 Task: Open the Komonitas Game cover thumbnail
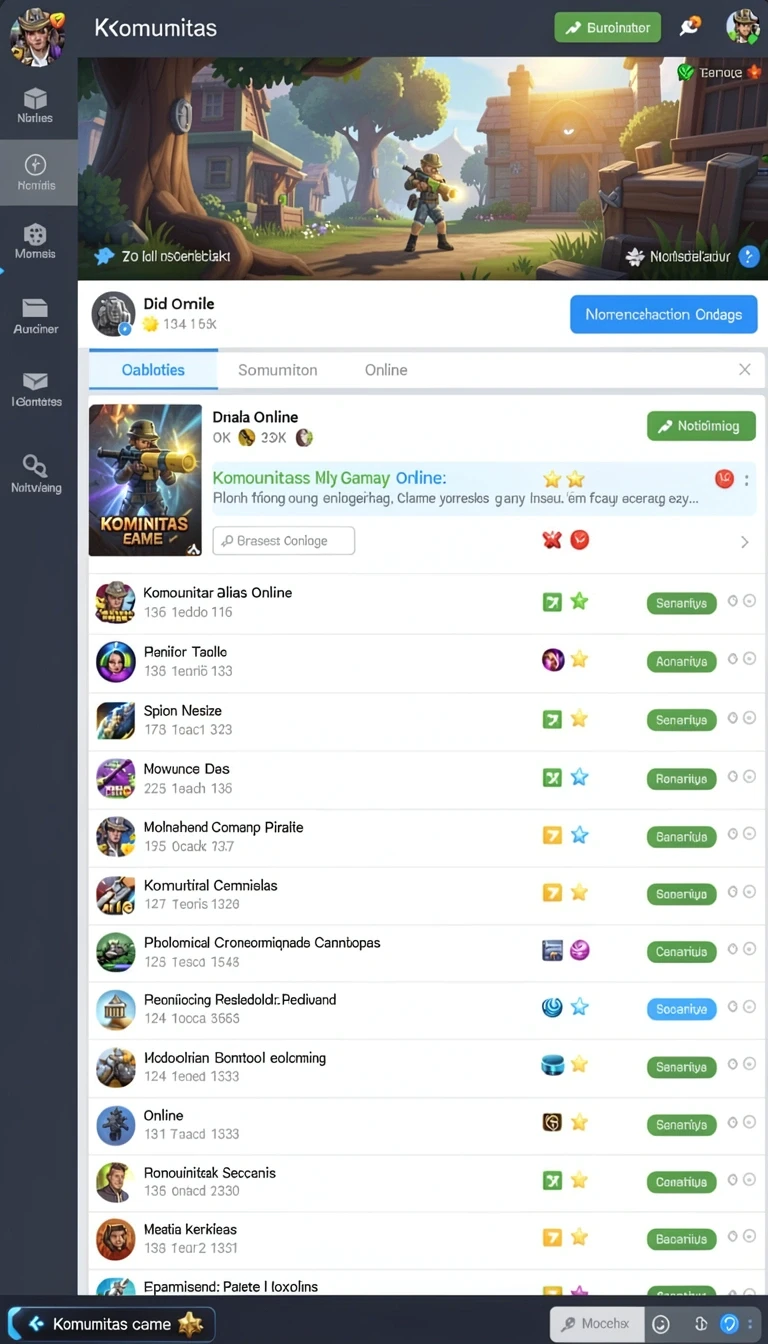tap(145, 480)
